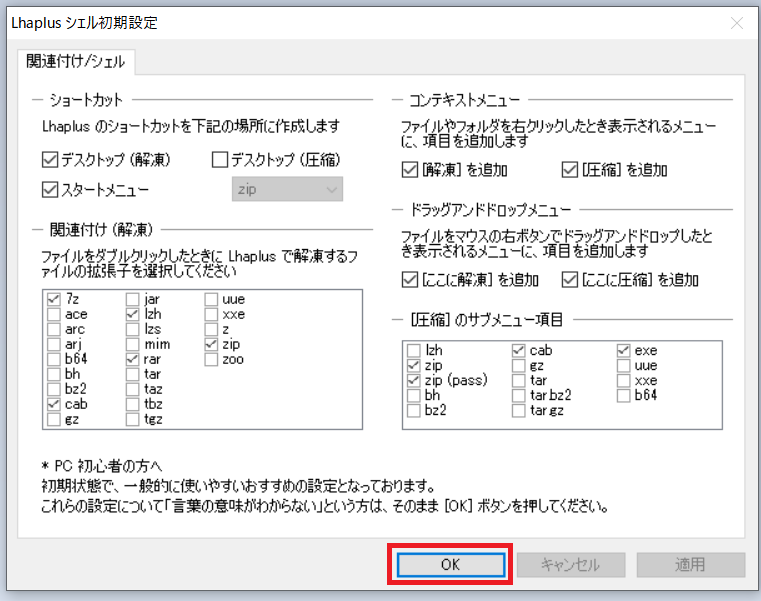The image size is (761, 601).
Task: Check tar.bz2 submenu item
Action: pyautogui.click(x=519, y=395)
